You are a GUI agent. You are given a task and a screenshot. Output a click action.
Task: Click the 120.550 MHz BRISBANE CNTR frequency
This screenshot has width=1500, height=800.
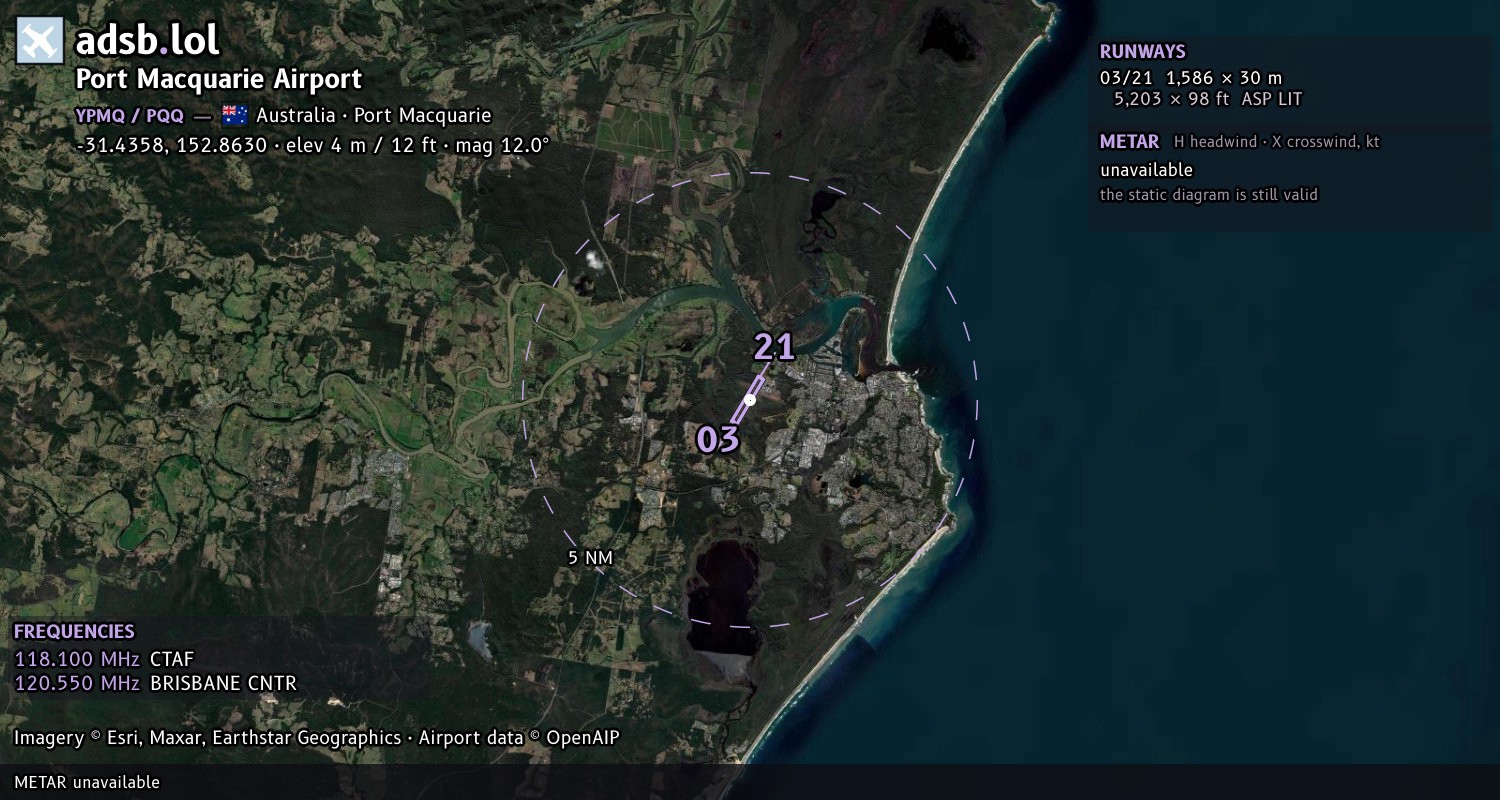coord(156,684)
